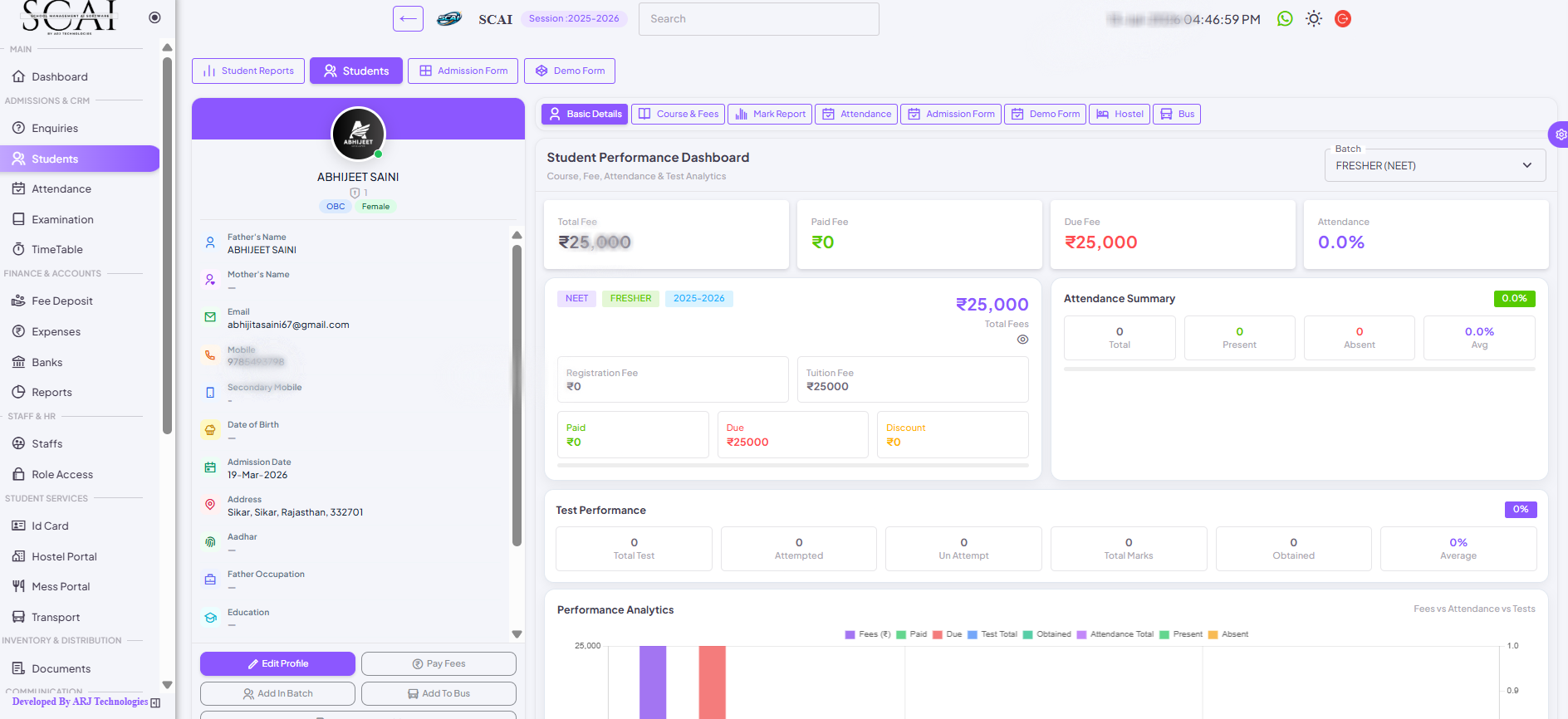Switch to Course & Fees tab
This screenshot has width=1568, height=719.
tap(678, 115)
